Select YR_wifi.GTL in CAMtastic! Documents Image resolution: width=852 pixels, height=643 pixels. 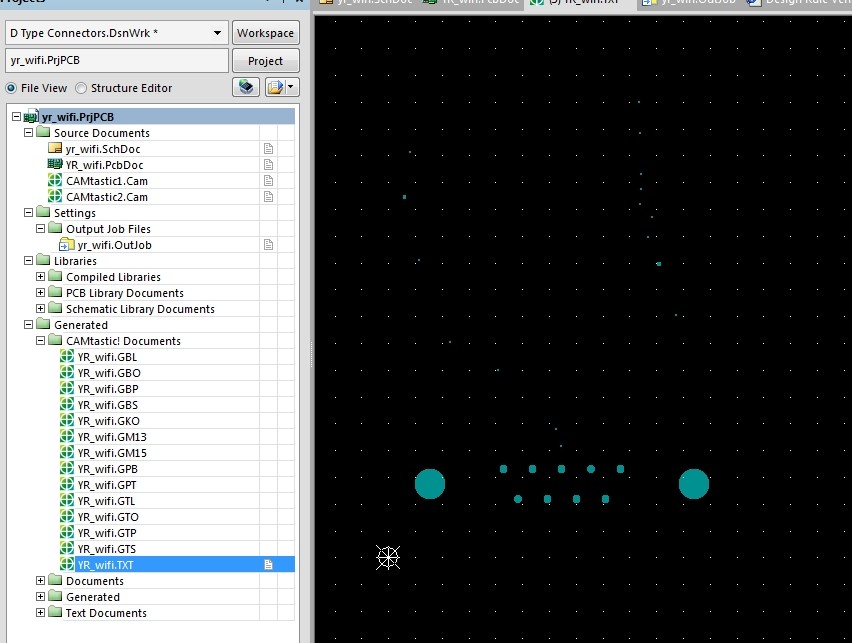click(x=106, y=501)
